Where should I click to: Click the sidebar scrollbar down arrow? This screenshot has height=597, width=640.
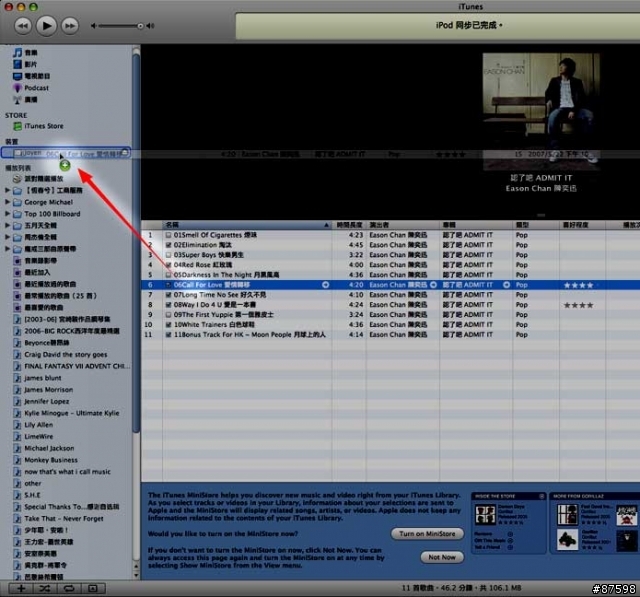[x=136, y=575]
